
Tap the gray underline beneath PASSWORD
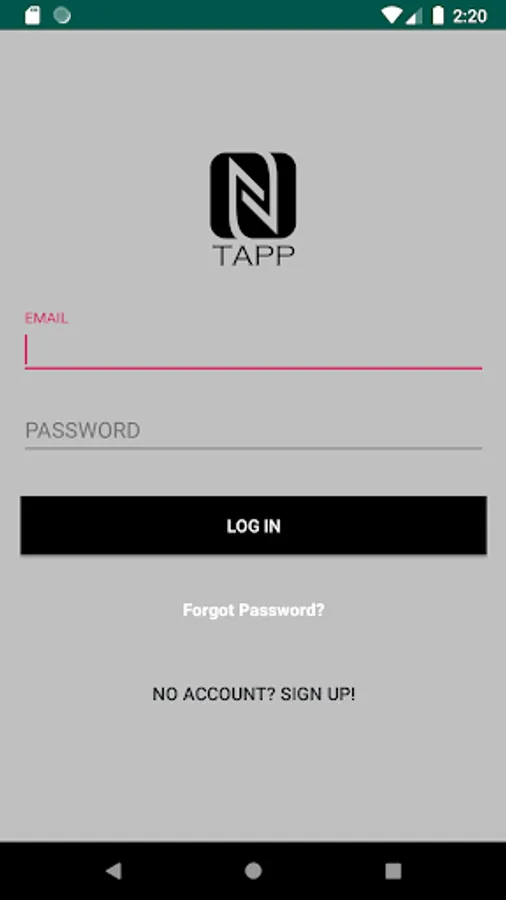[x=253, y=448]
